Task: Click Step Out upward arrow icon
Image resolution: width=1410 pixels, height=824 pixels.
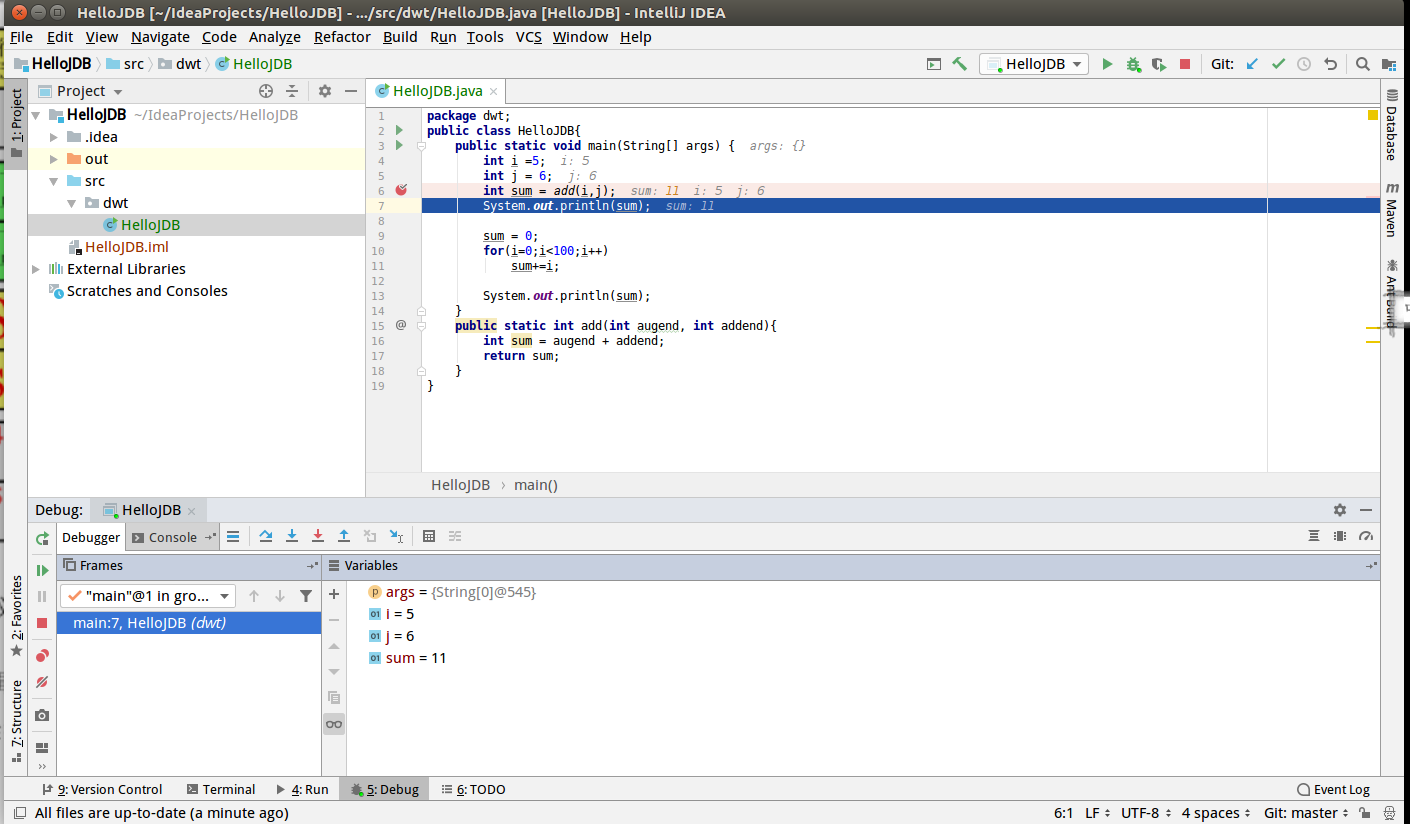Action: pyautogui.click(x=344, y=536)
